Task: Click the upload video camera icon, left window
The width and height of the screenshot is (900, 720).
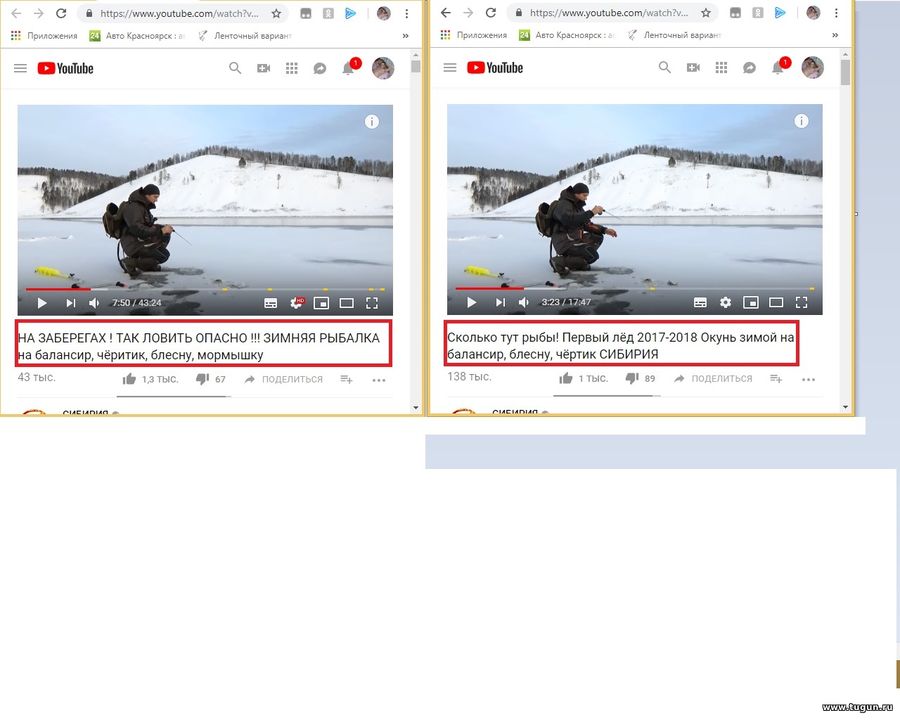Action: pos(263,68)
